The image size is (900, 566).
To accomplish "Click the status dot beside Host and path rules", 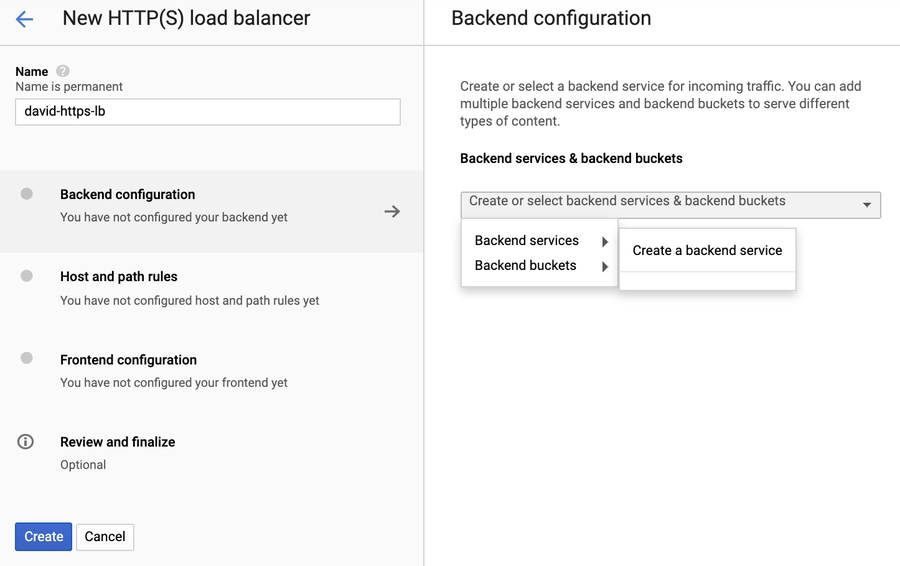I will coord(27,276).
